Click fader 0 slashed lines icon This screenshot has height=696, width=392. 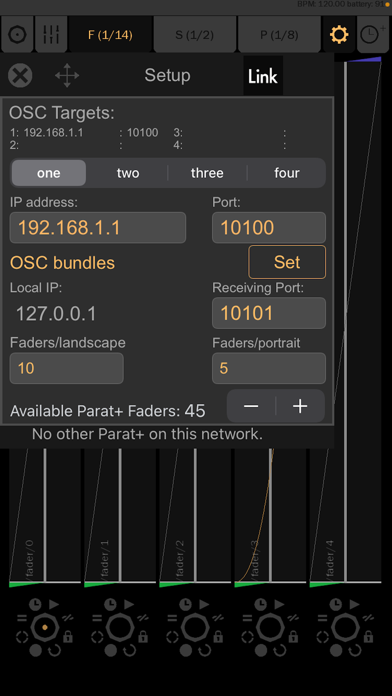(68, 618)
